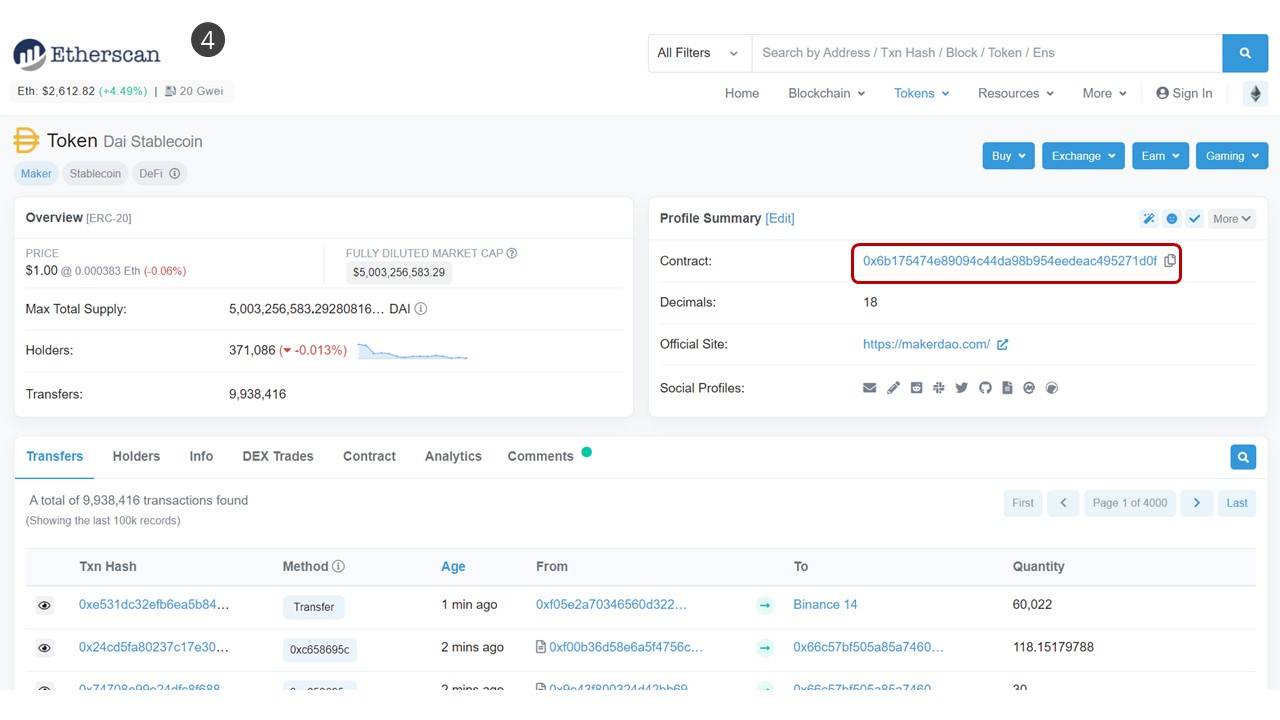
Task: Click the address search input field
Action: click(985, 53)
